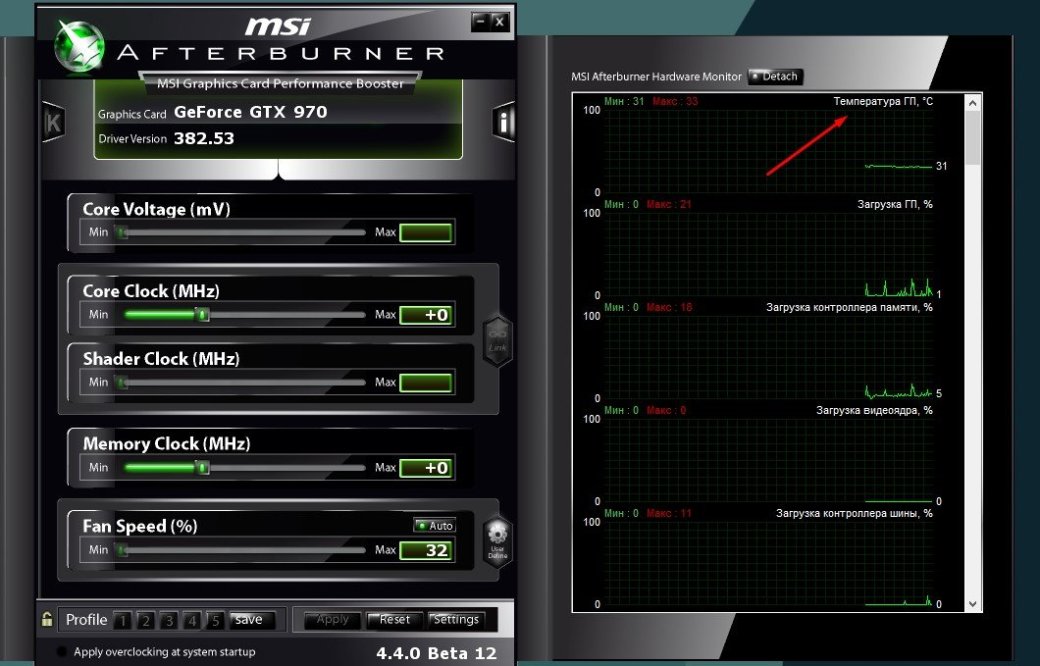Enable Auto fan speed mode
This screenshot has height=666, width=1040.
point(434,525)
